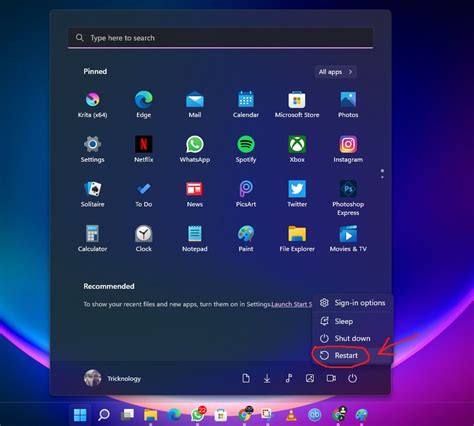Launch Microsoft Store from pinned apps
The height and width of the screenshot is (426, 474).
pos(297,105)
